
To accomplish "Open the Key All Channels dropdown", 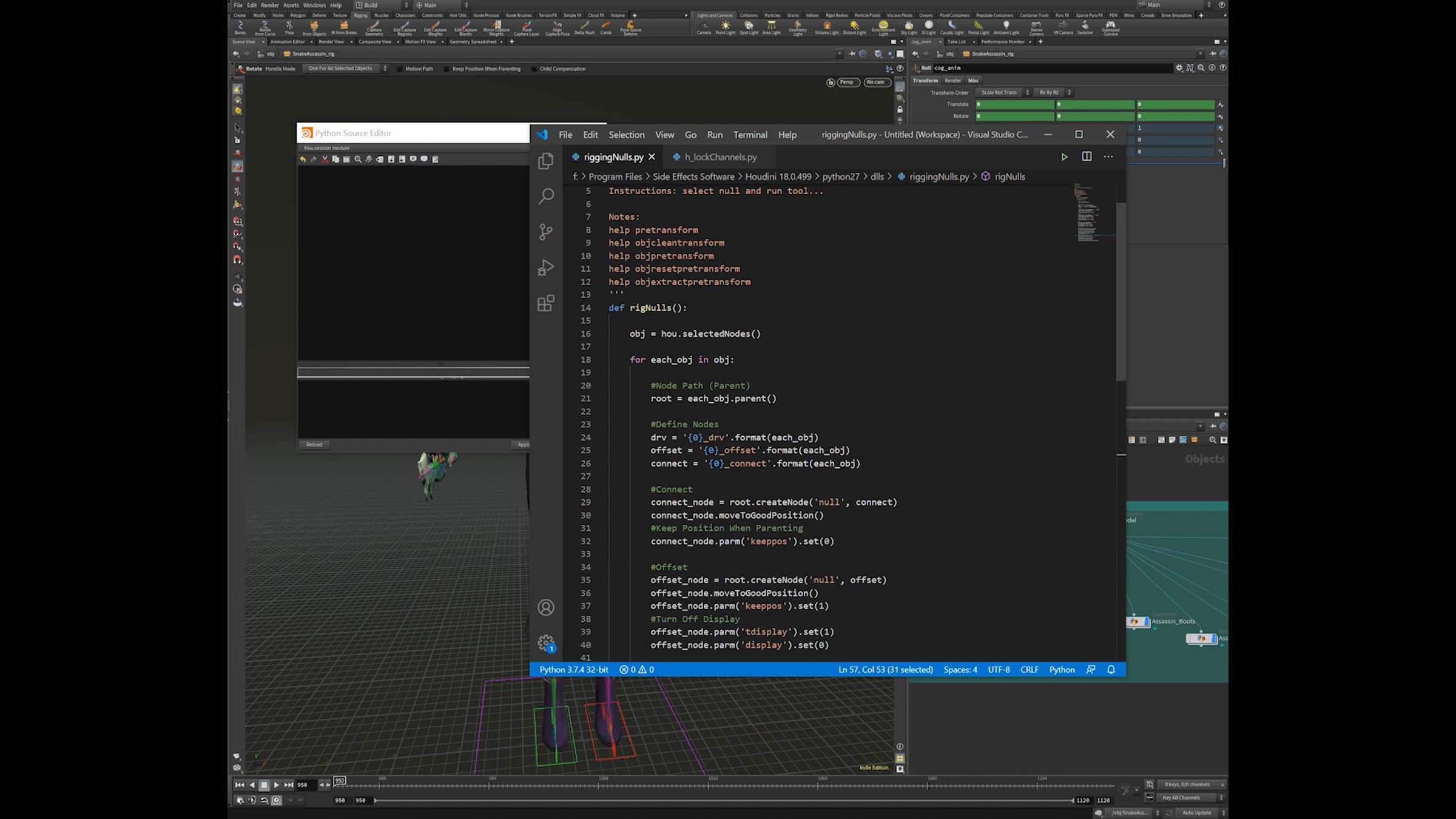I will (x=1190, y=798).
